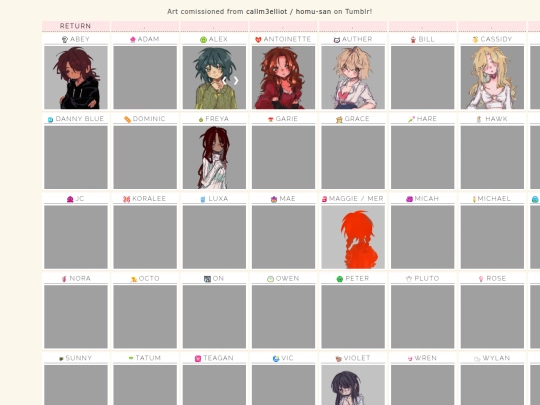This screenshot has width=540, height=405.
Task: Click the purple icon beside MICAH
Action: 409,199
